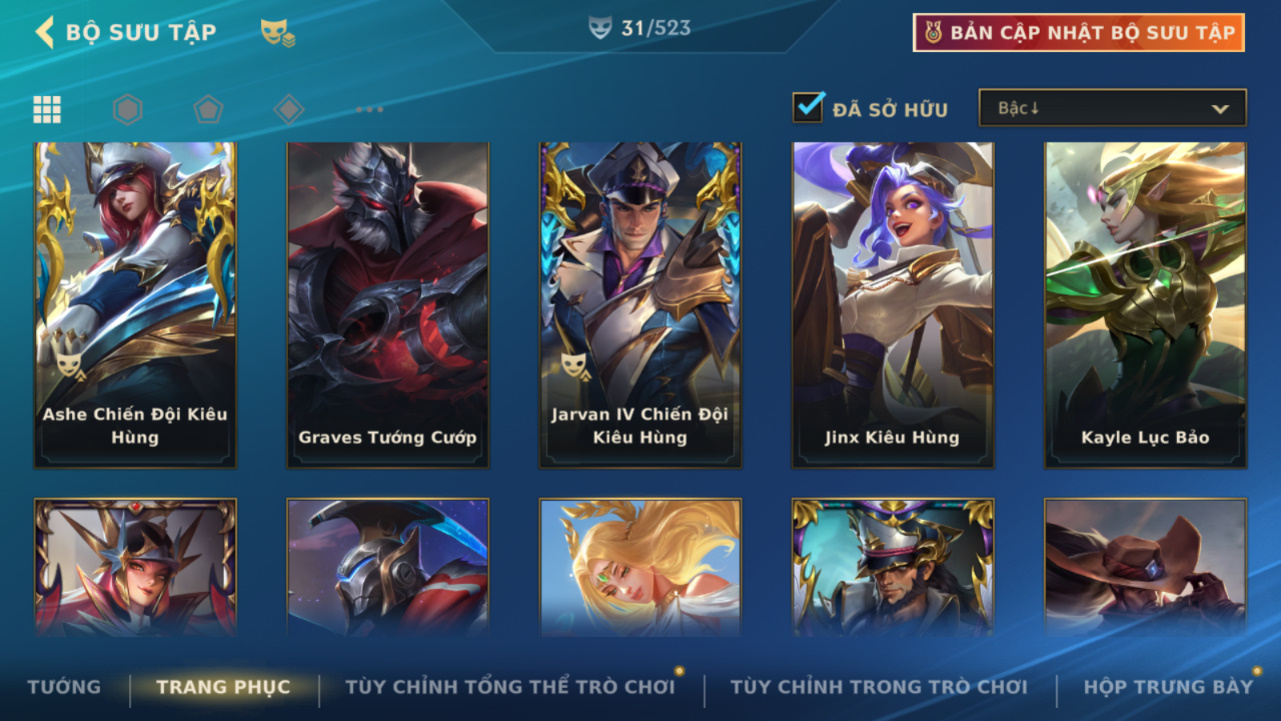Select the hexagon tier filter icon
1281x721 pixels.
point(128,109)
